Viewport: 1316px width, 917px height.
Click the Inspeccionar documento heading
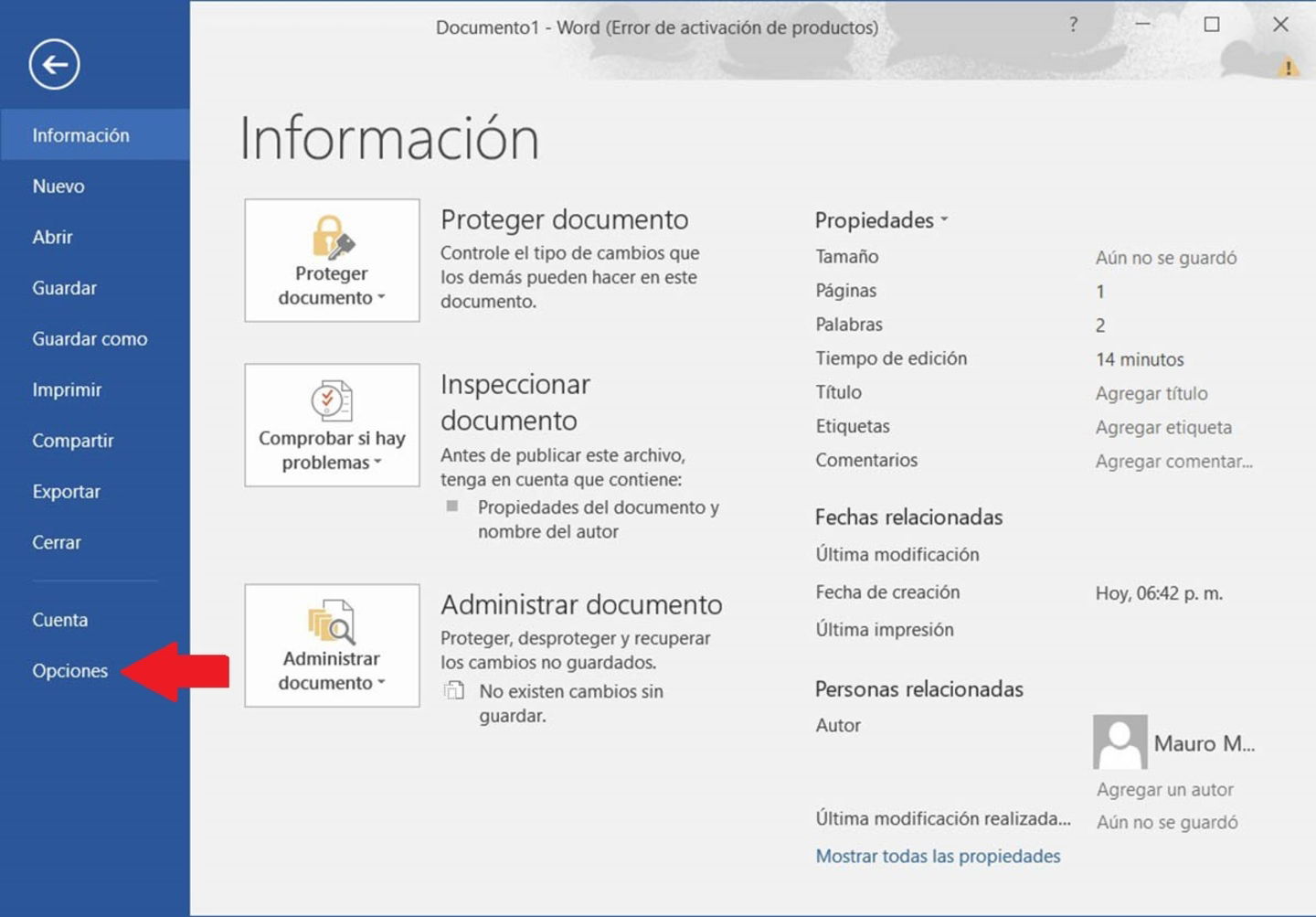point(515,402)
